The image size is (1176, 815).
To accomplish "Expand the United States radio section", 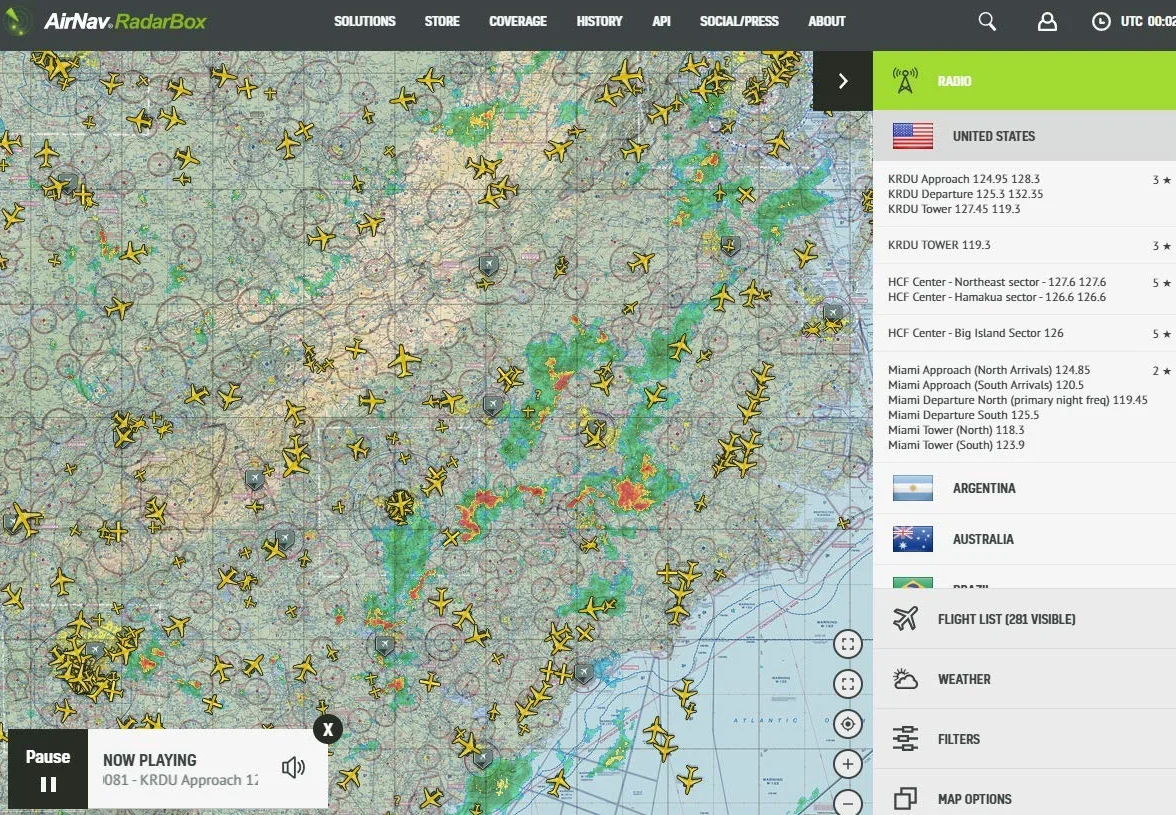I will pyautogui.click(x=1024, y=136).
